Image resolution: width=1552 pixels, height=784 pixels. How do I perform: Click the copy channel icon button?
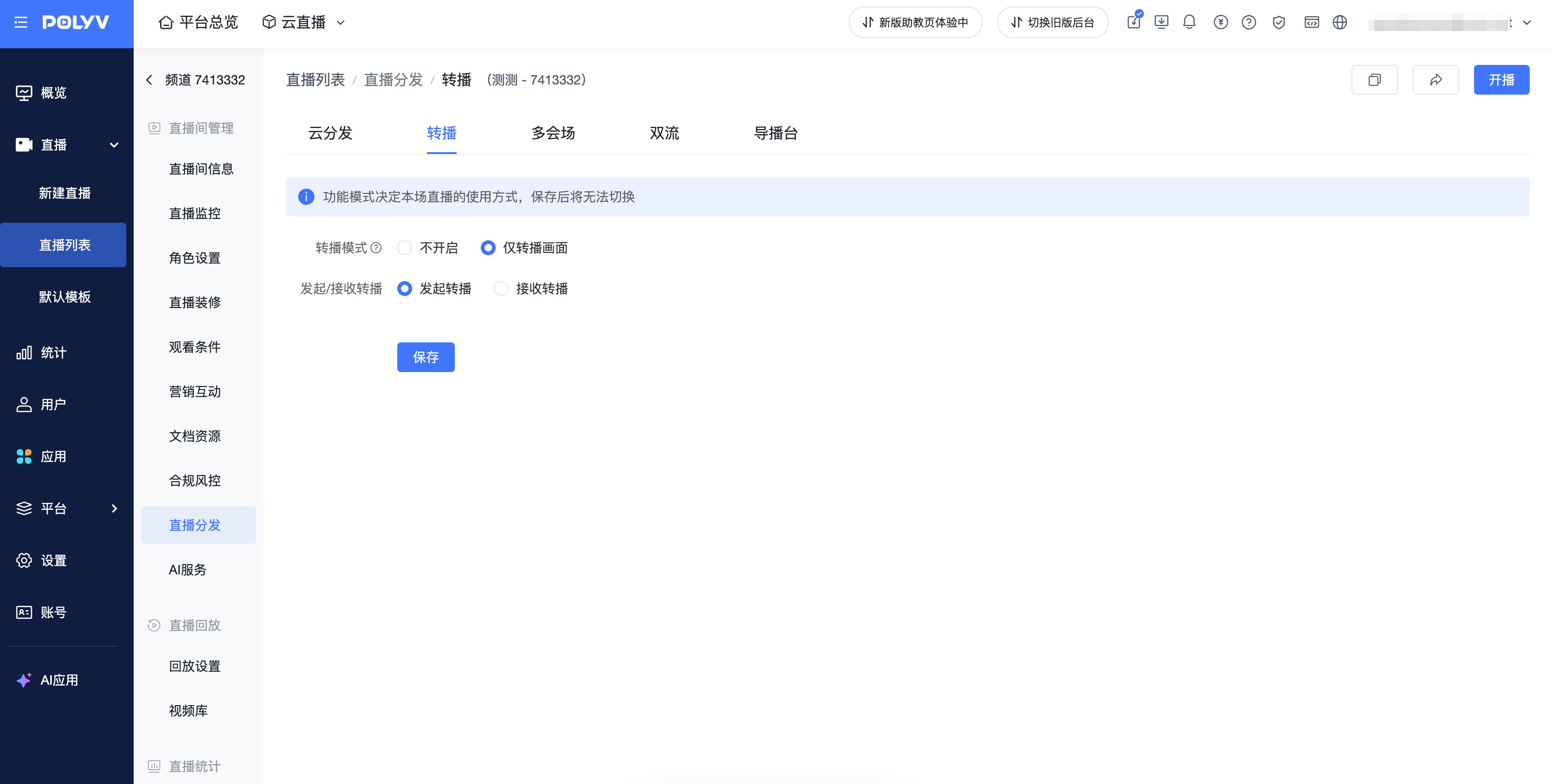(1374, 79)
